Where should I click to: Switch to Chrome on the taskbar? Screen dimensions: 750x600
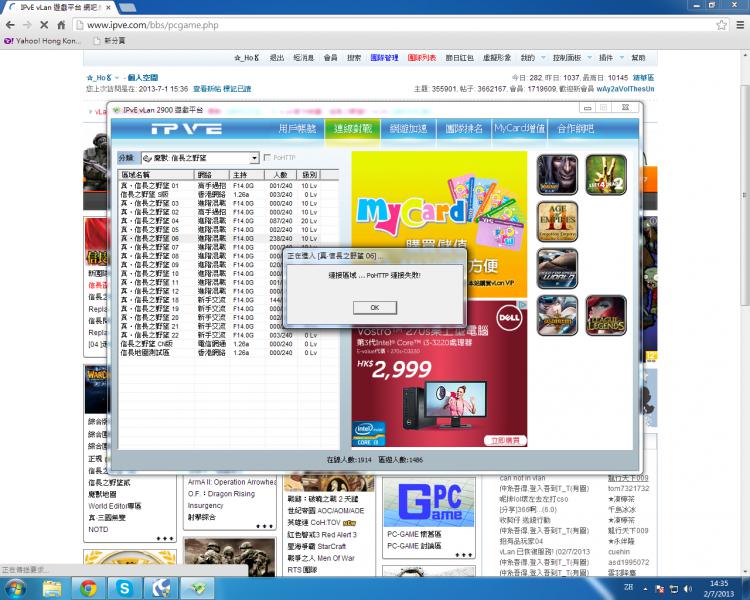tap(88, 589)
